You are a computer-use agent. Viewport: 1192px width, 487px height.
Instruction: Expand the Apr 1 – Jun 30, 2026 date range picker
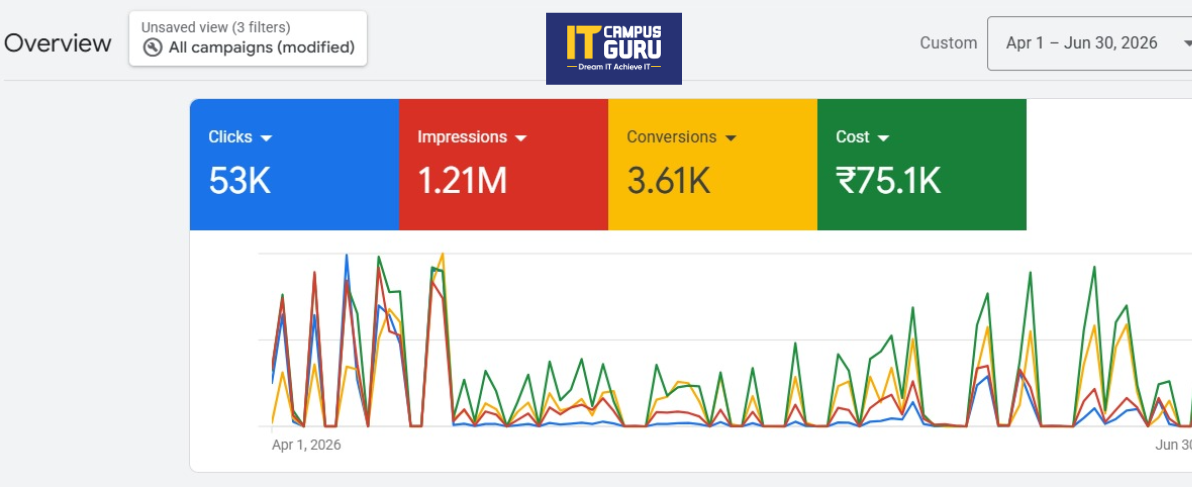[x=1089, y=43]
